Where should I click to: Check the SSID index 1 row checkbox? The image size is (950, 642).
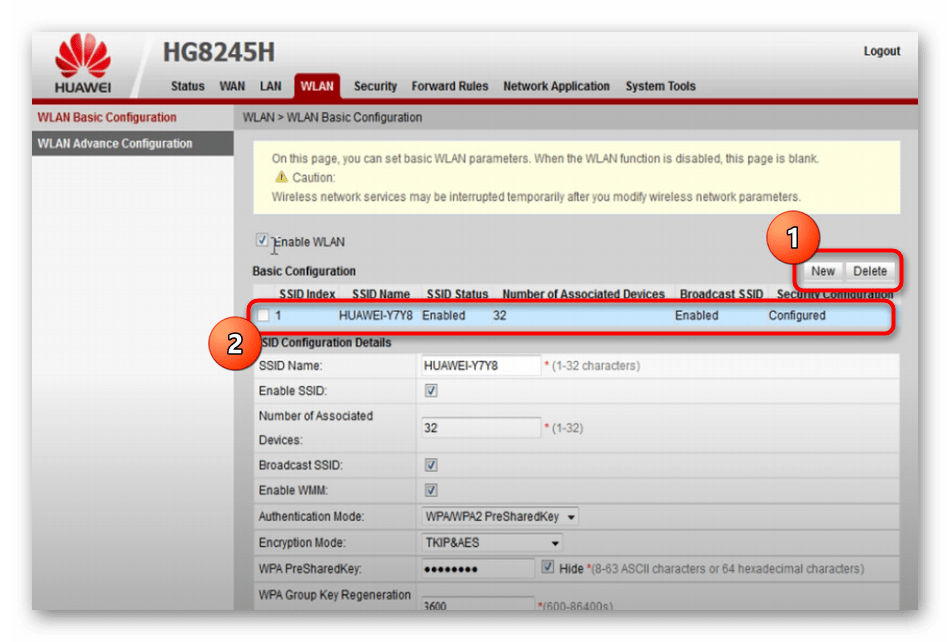[264, 315]
